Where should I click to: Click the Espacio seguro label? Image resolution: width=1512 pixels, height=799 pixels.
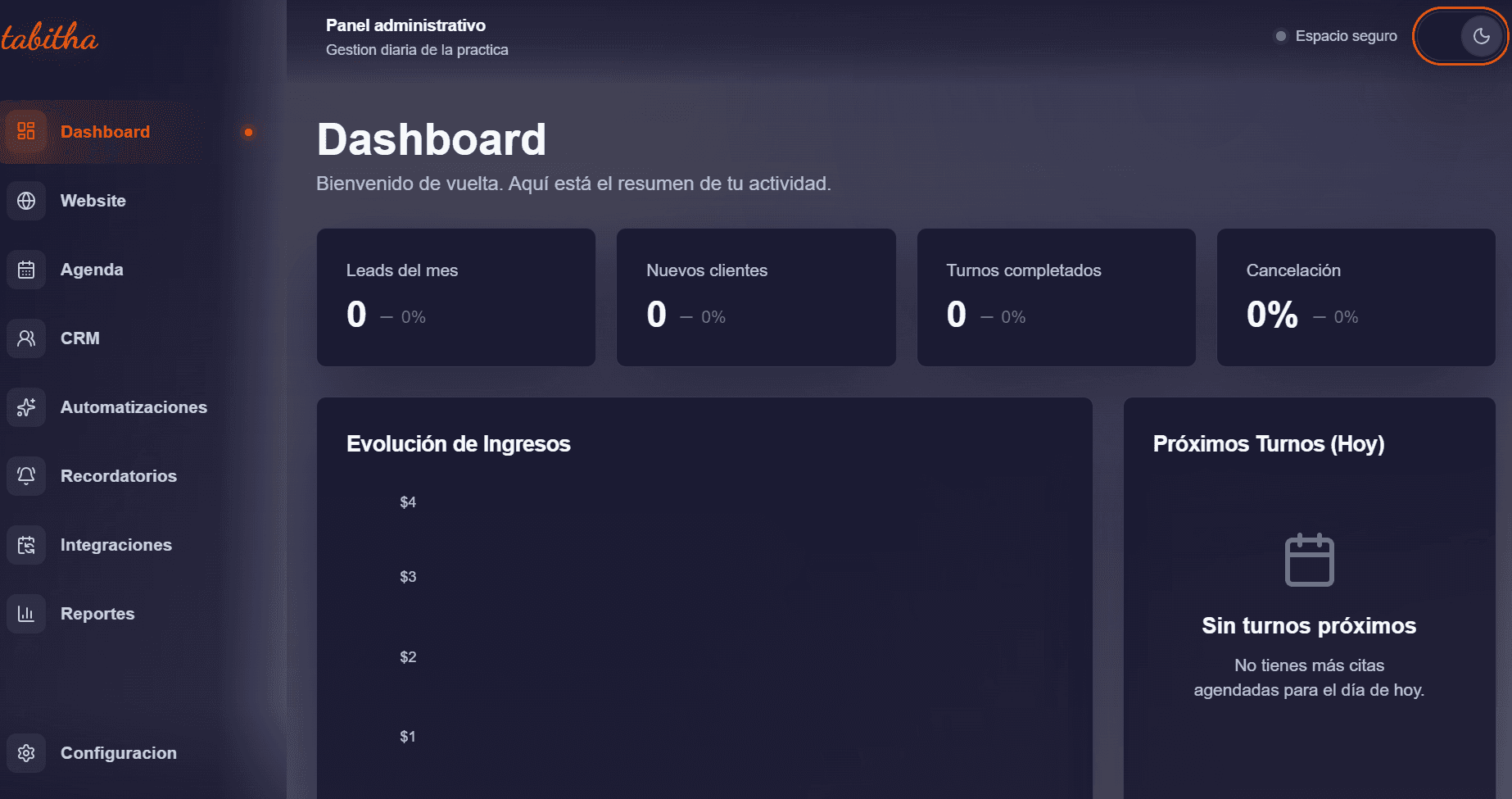click(1346, 36)
